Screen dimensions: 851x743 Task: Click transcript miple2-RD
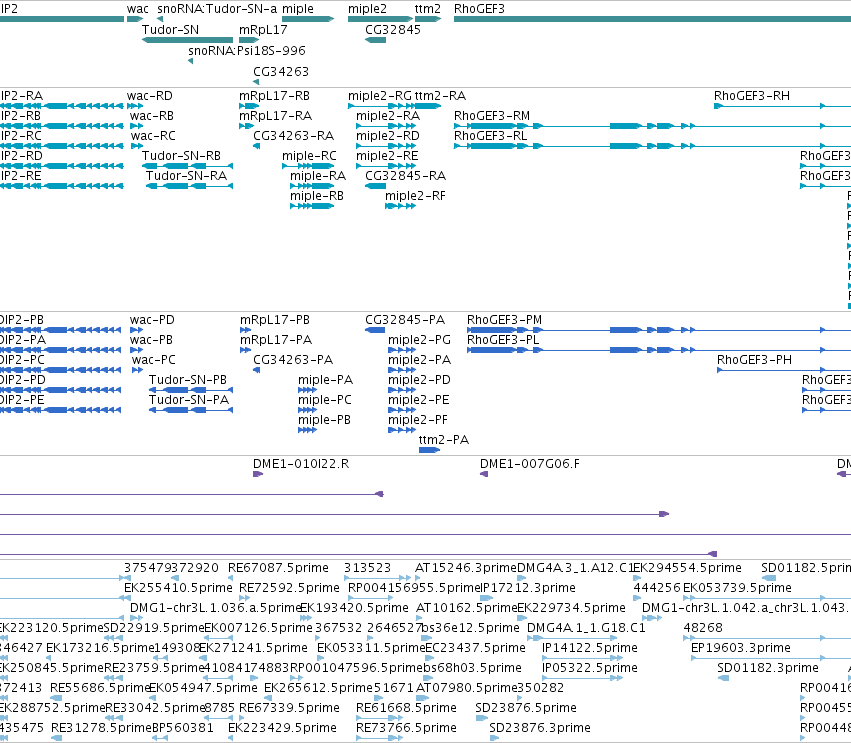(388, 136)
